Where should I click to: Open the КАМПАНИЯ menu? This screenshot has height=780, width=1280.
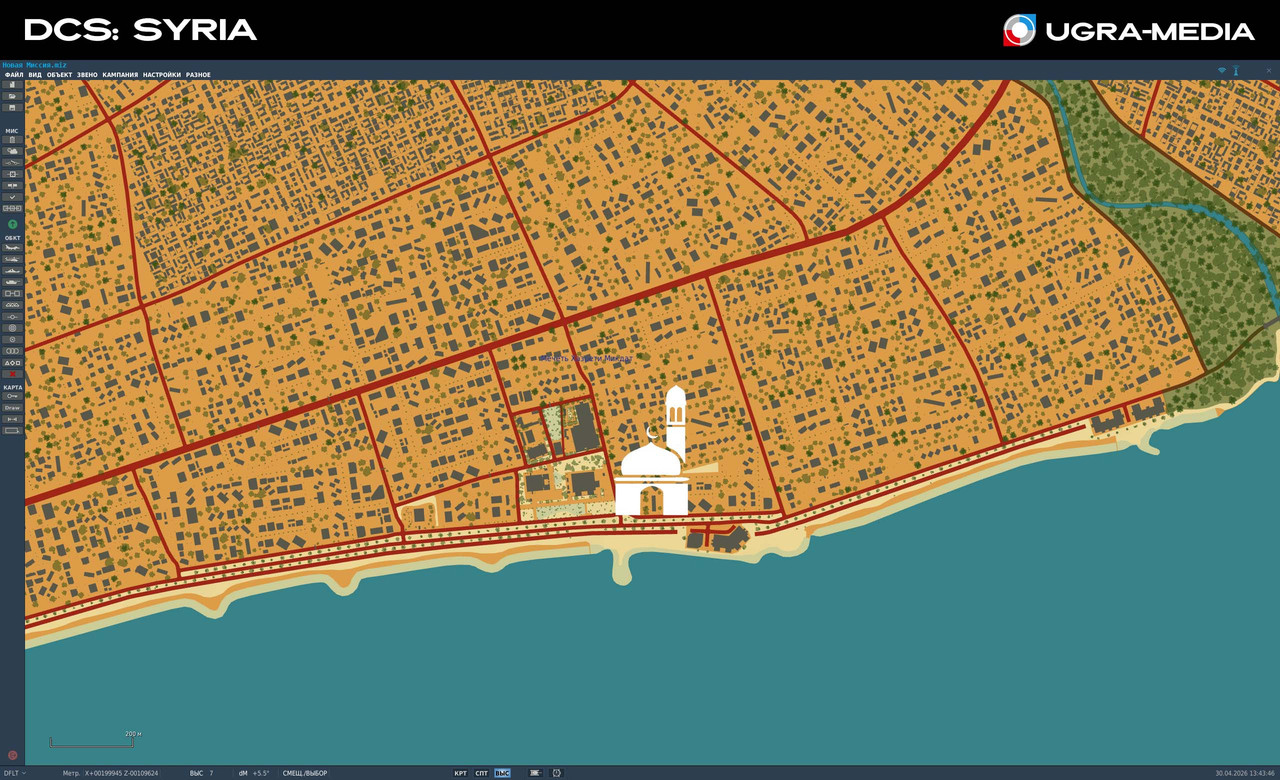(x=120, y=75)
